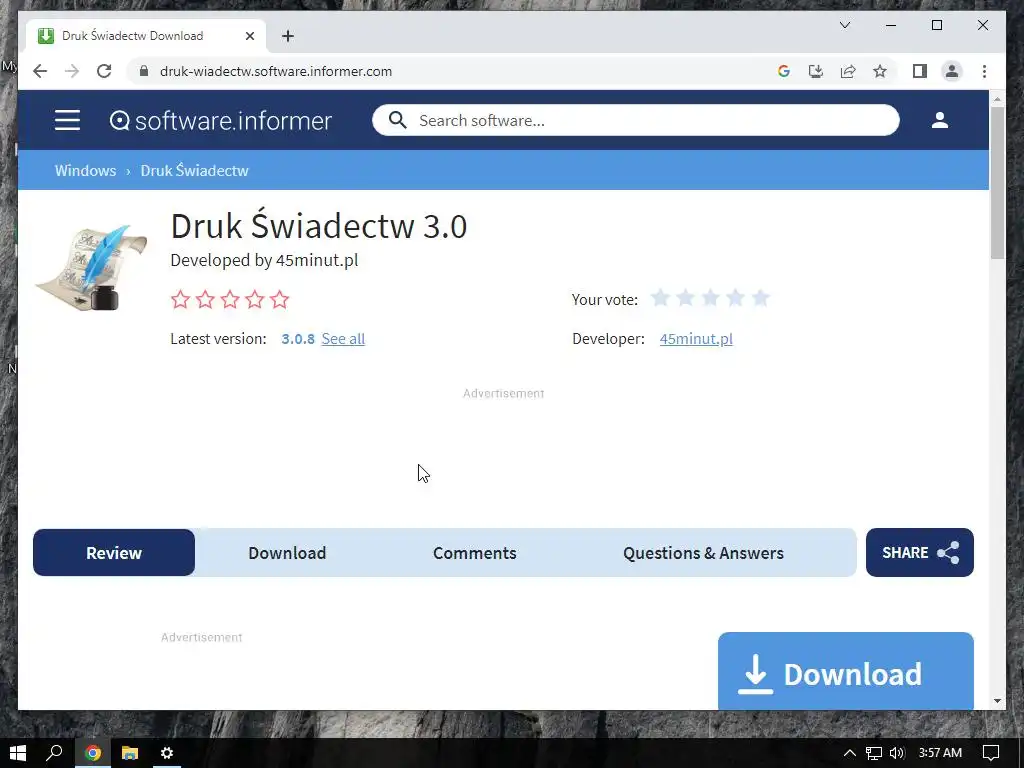
Task: Click the install app icon in the address bar
Action: (816, 71)
